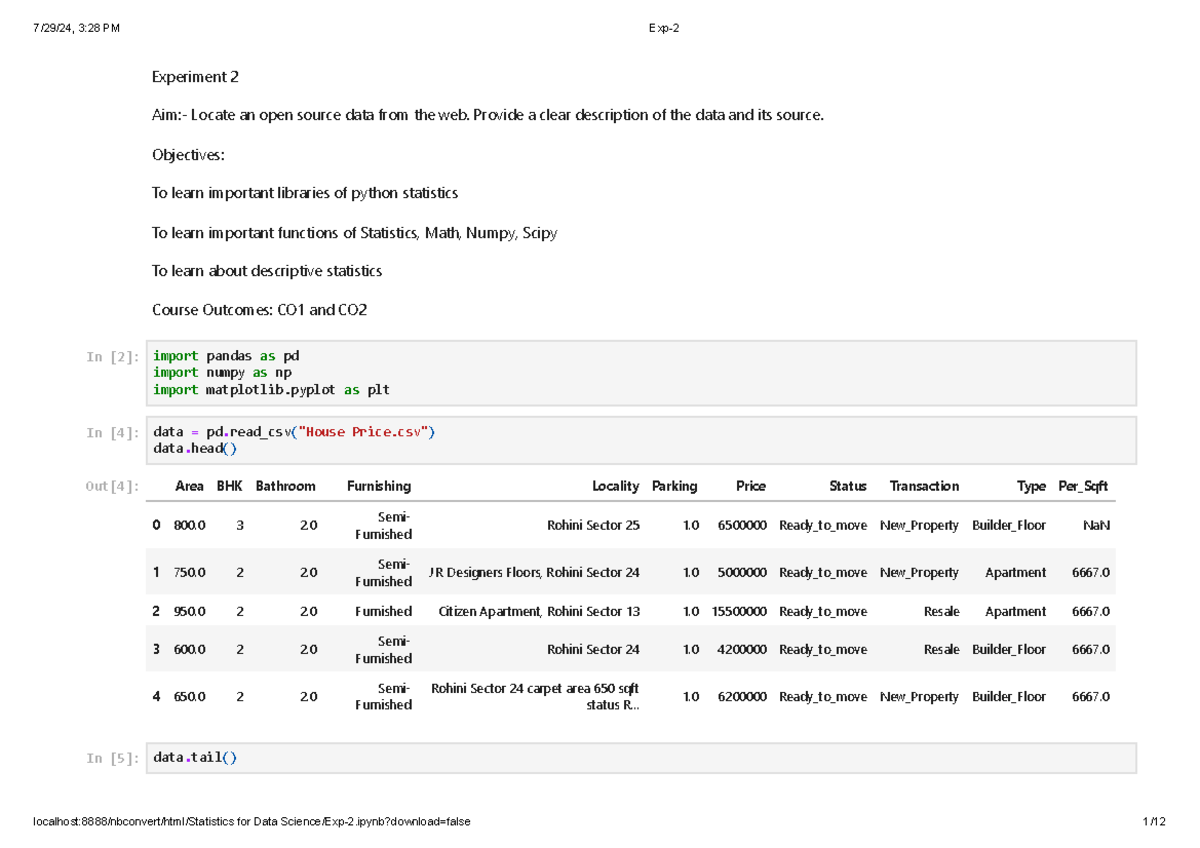This screenshot has width=1200, height=848.
Task: Select the Price column header
Action: coord(751,486)
